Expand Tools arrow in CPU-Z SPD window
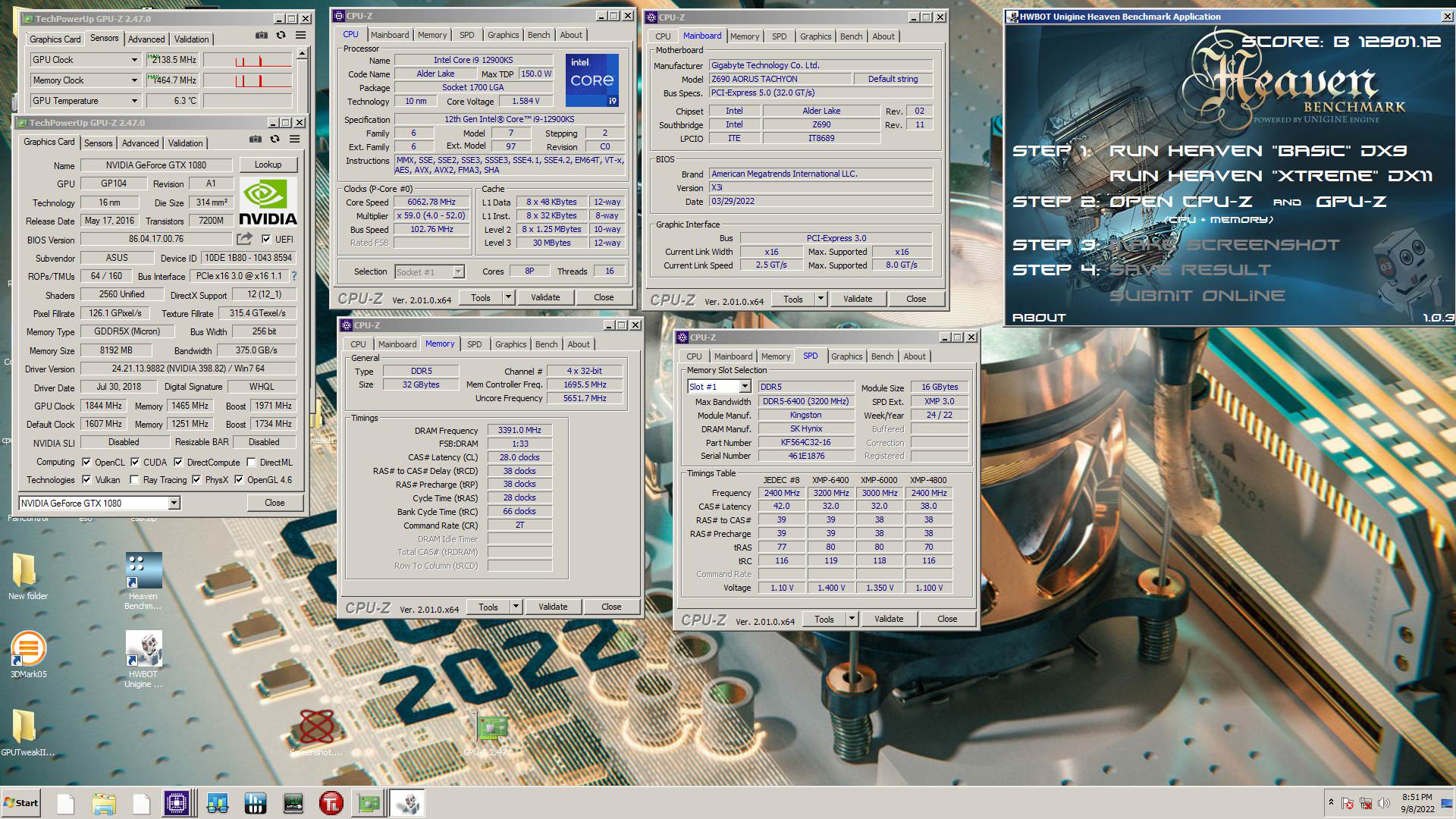 point(852,619)
